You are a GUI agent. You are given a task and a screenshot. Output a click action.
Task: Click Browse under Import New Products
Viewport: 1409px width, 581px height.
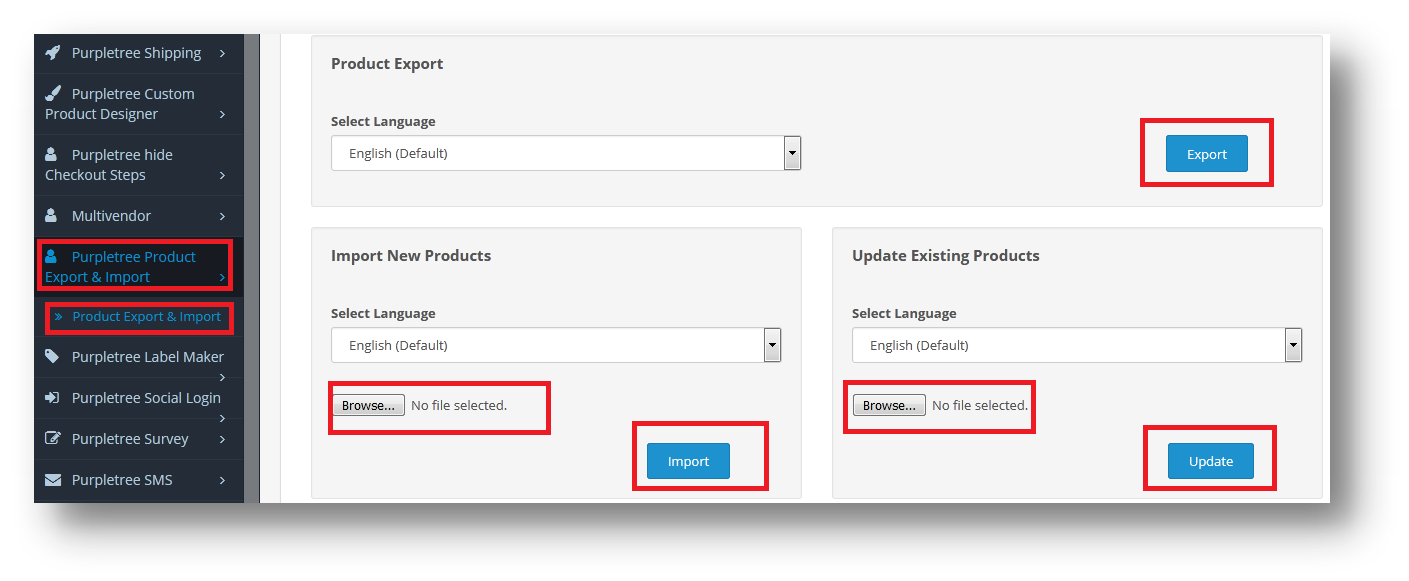coord(369,406)
